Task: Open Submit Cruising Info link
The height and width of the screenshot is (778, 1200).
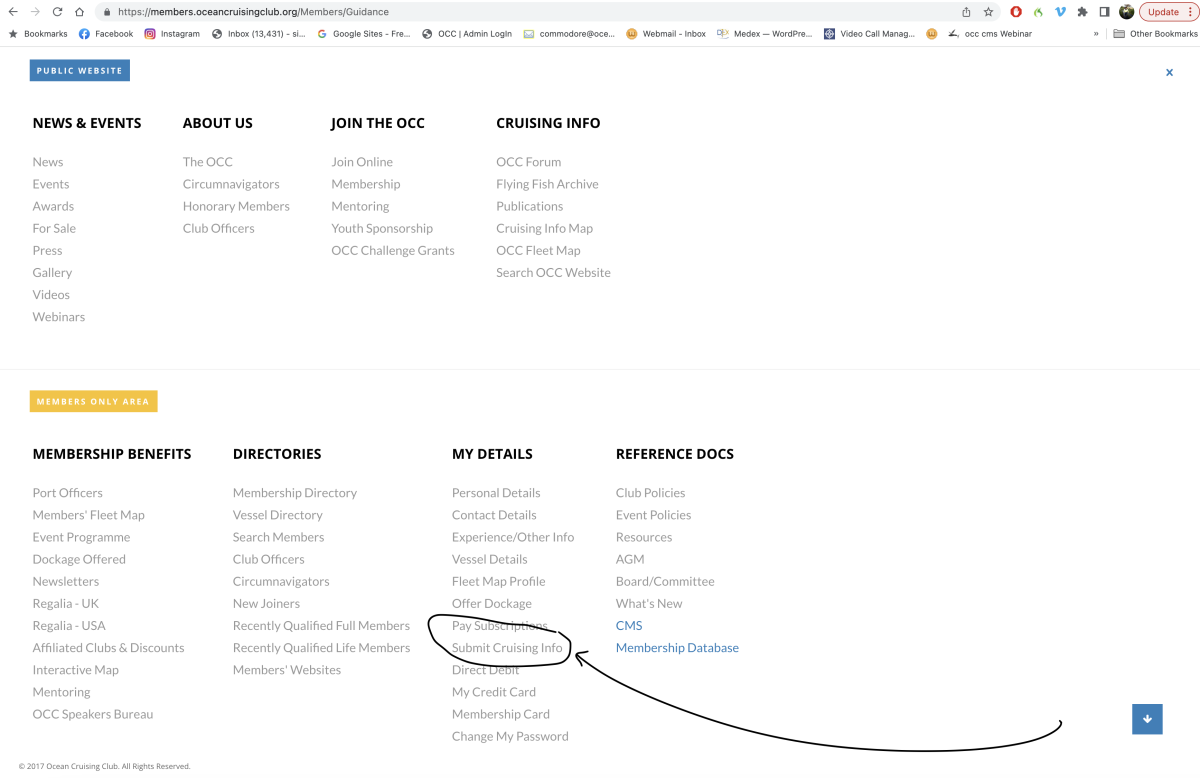Action: point(507,647)
